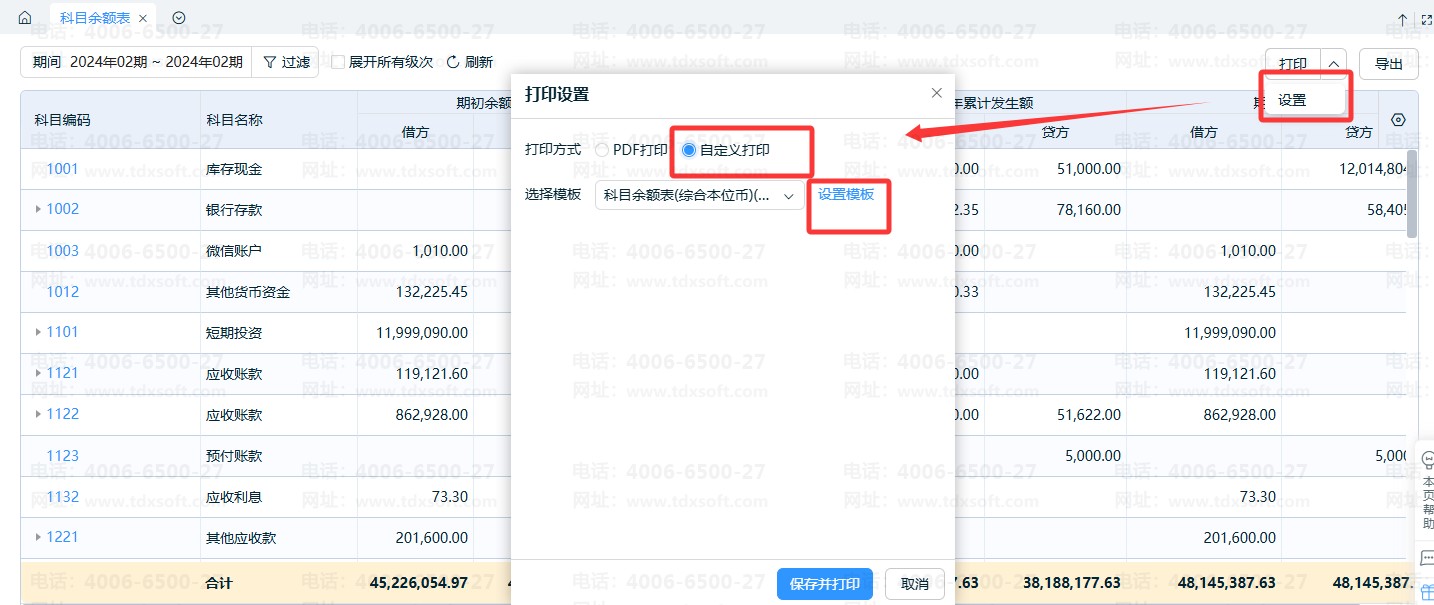
Task: Open the tab list circled-chevron icon
Action: (179, 18)
